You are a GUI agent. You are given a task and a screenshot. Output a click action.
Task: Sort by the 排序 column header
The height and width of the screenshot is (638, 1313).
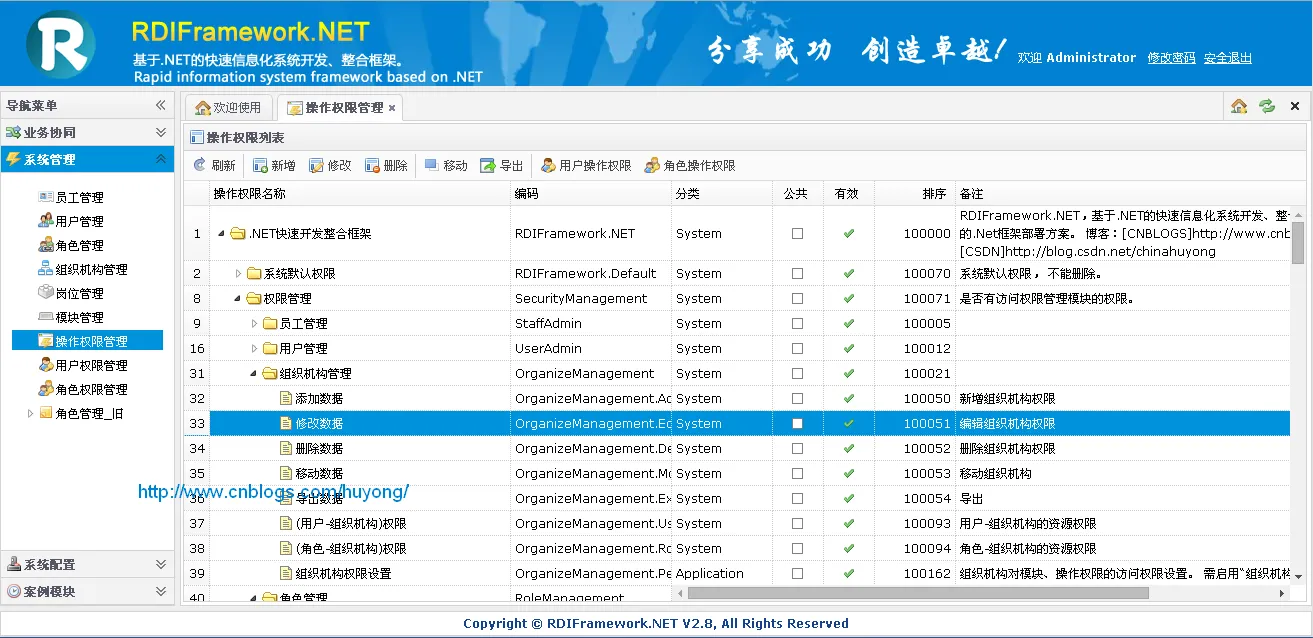click(x=914, y=193)
